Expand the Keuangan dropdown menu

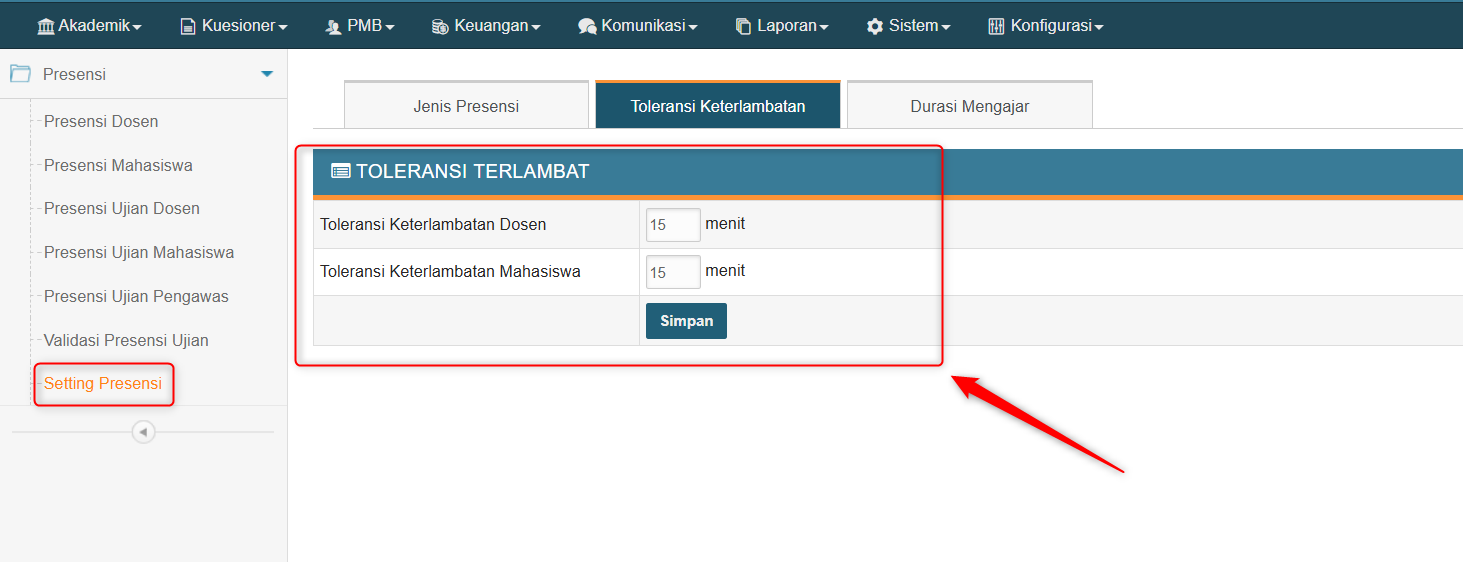tap(486, 26)
